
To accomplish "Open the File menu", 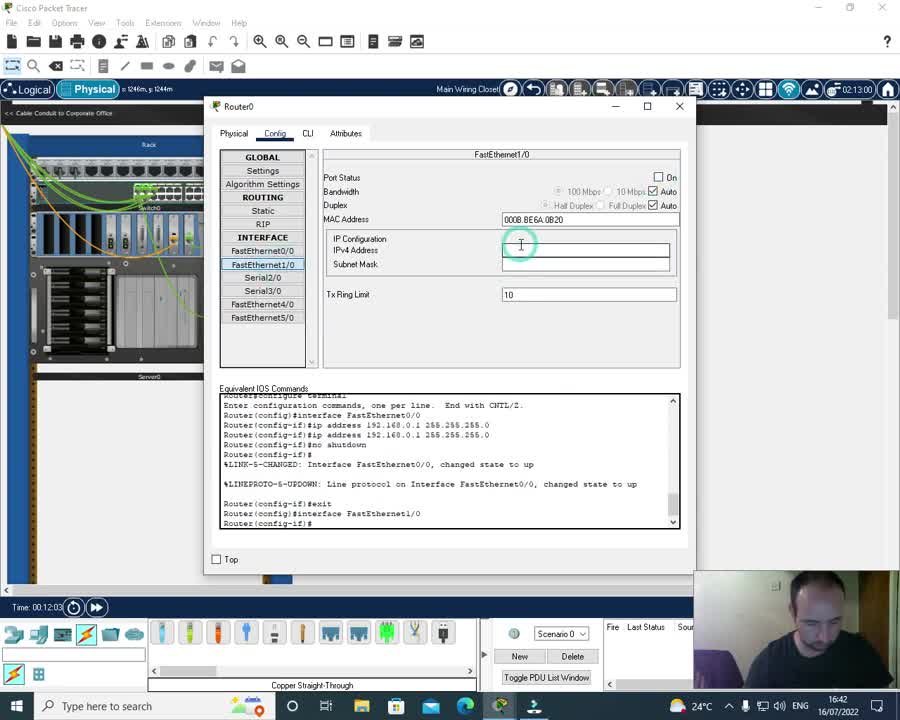I will click(11, 23).
